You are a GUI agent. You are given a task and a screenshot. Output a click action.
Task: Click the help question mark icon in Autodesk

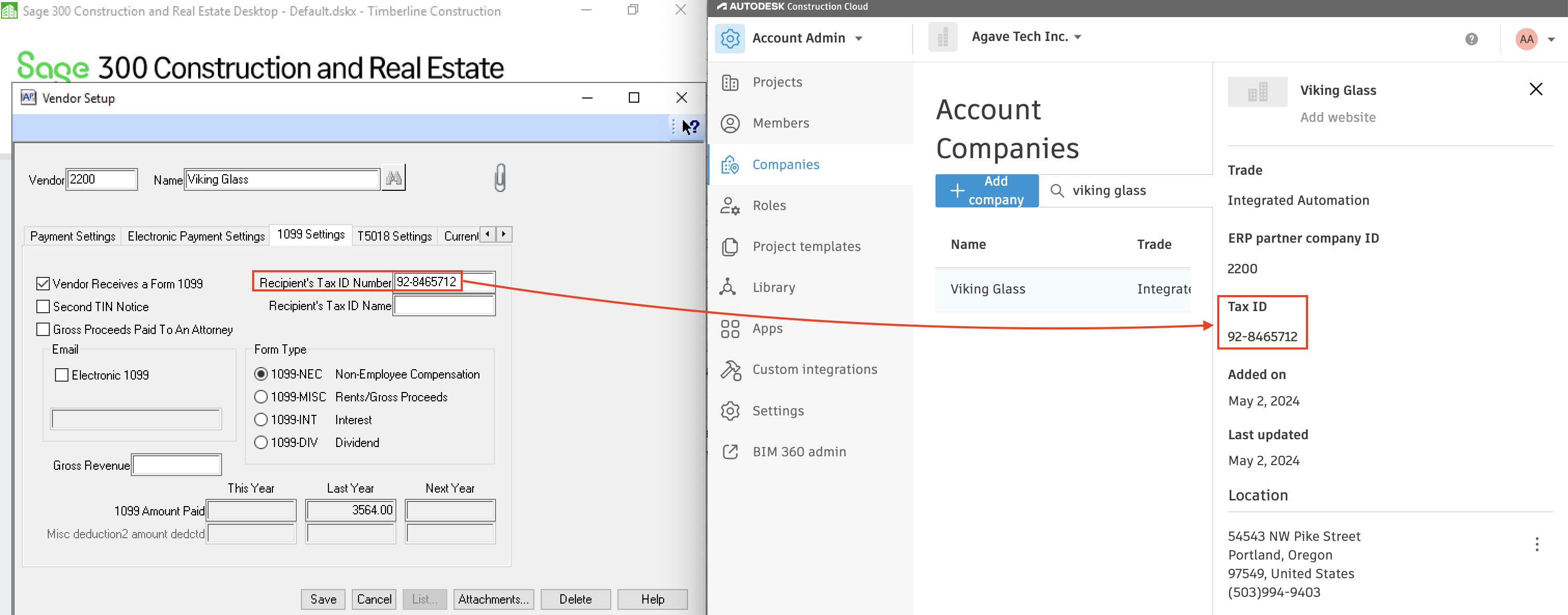click(1471, 39)
